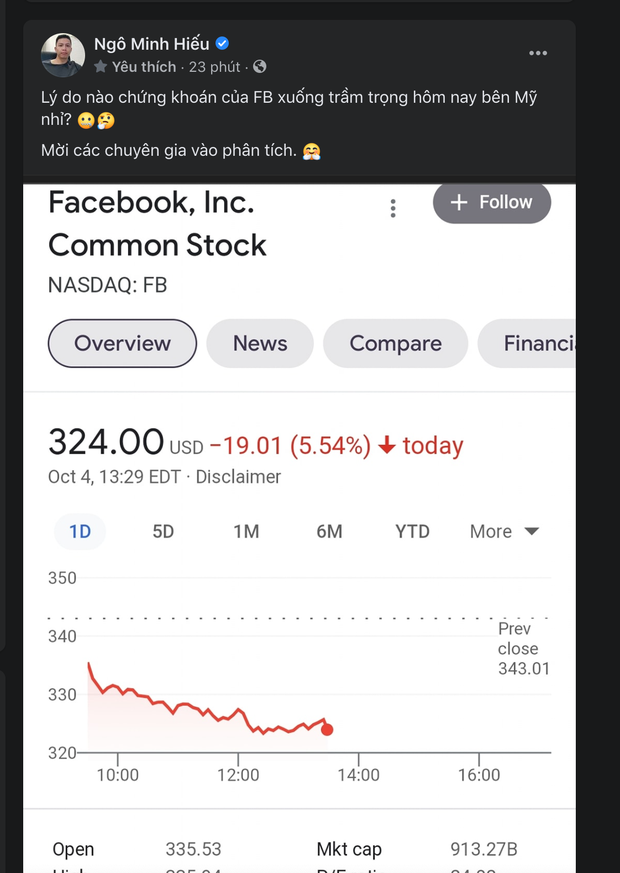Click the blue verified badge next to Ngô Minh Hiếu
This screenshot has width=620, height=873.
click(222, 43)
